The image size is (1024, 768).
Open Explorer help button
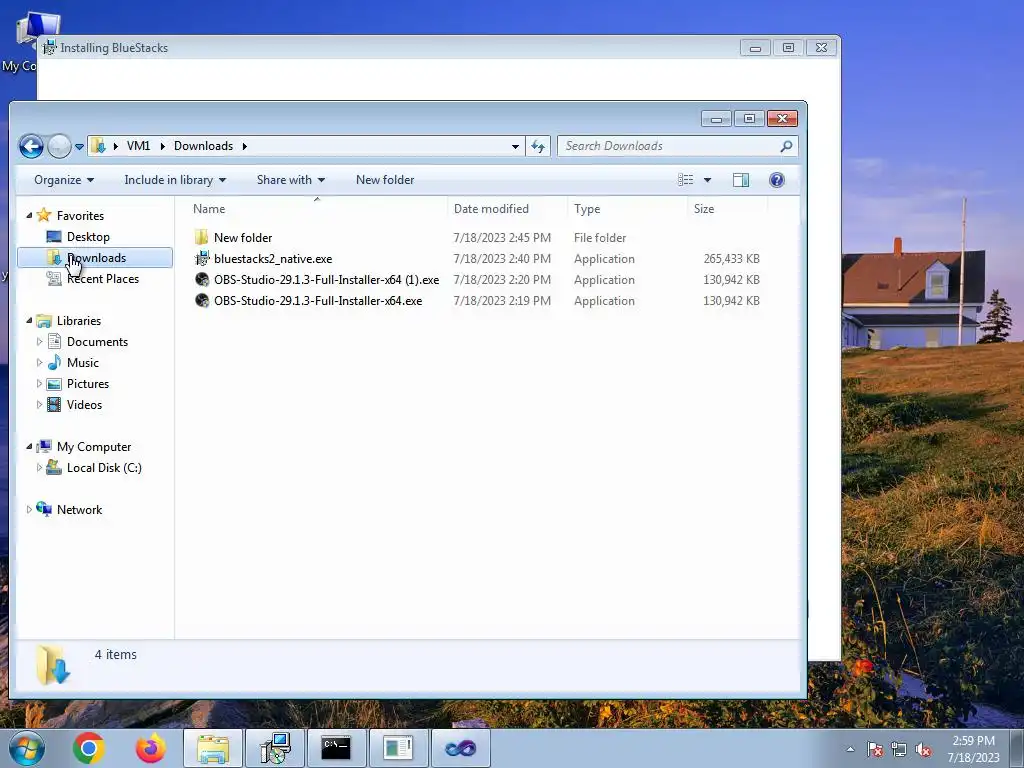click(776, 180)
